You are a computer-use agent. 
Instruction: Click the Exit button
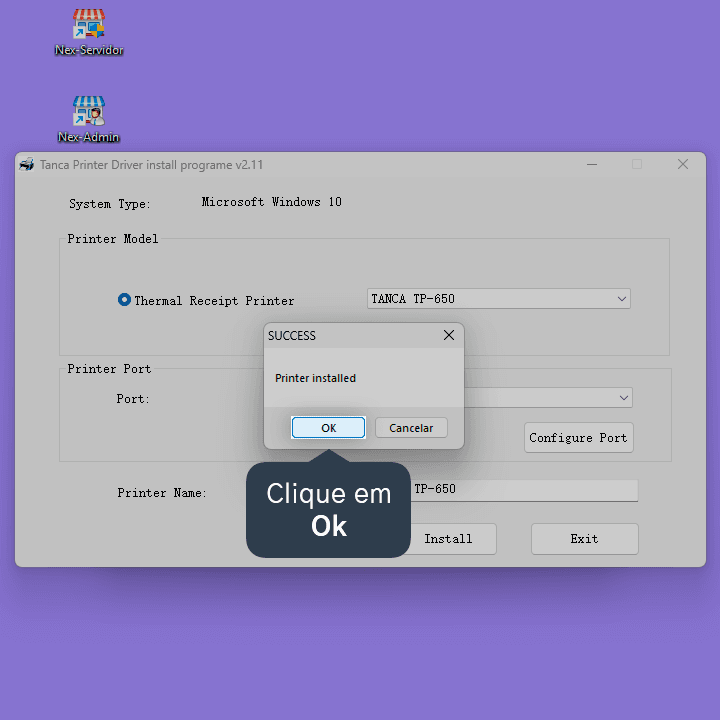point(585,539)
